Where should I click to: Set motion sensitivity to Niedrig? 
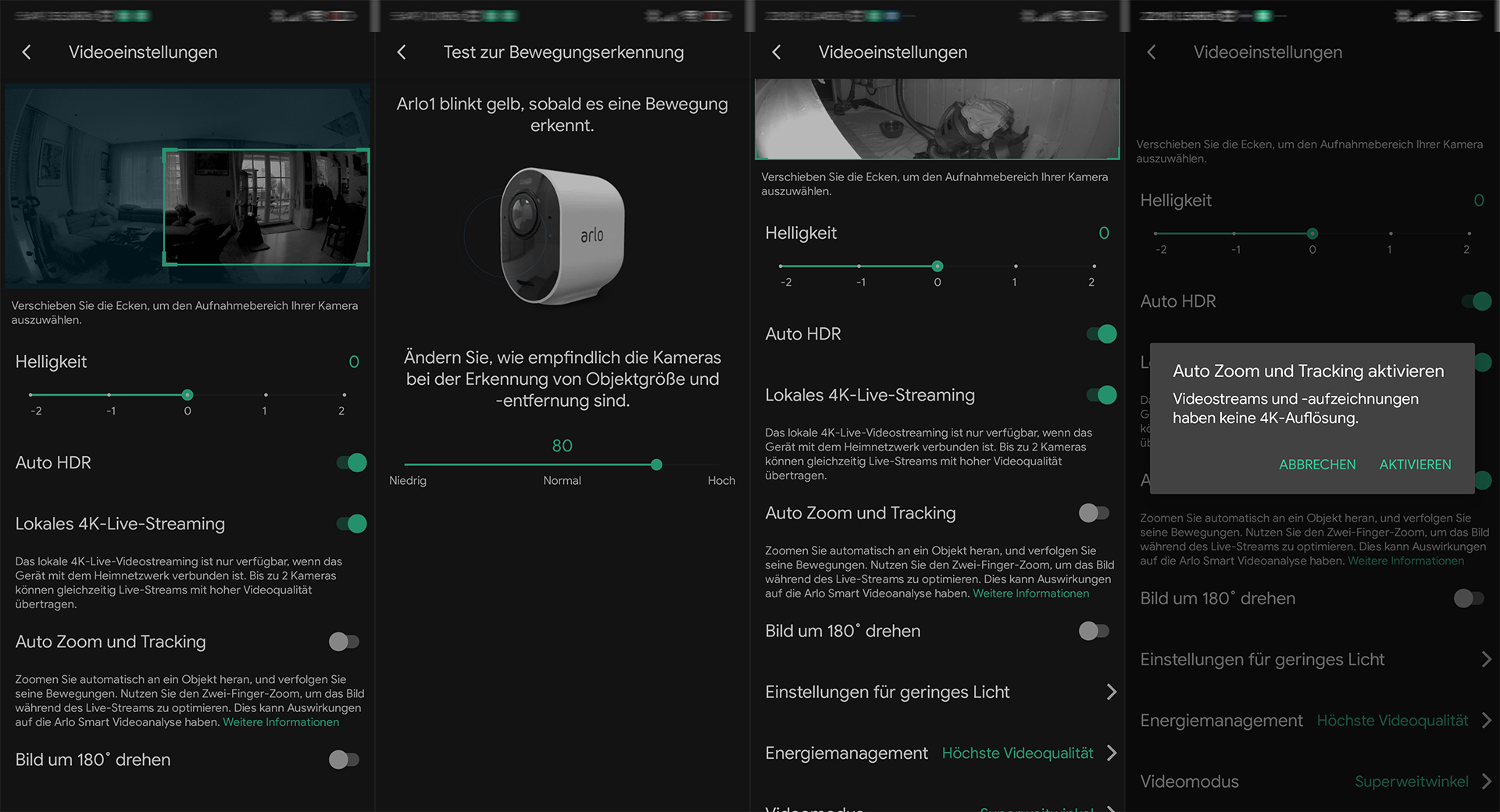pyautogui.click(x=405, y=465)
